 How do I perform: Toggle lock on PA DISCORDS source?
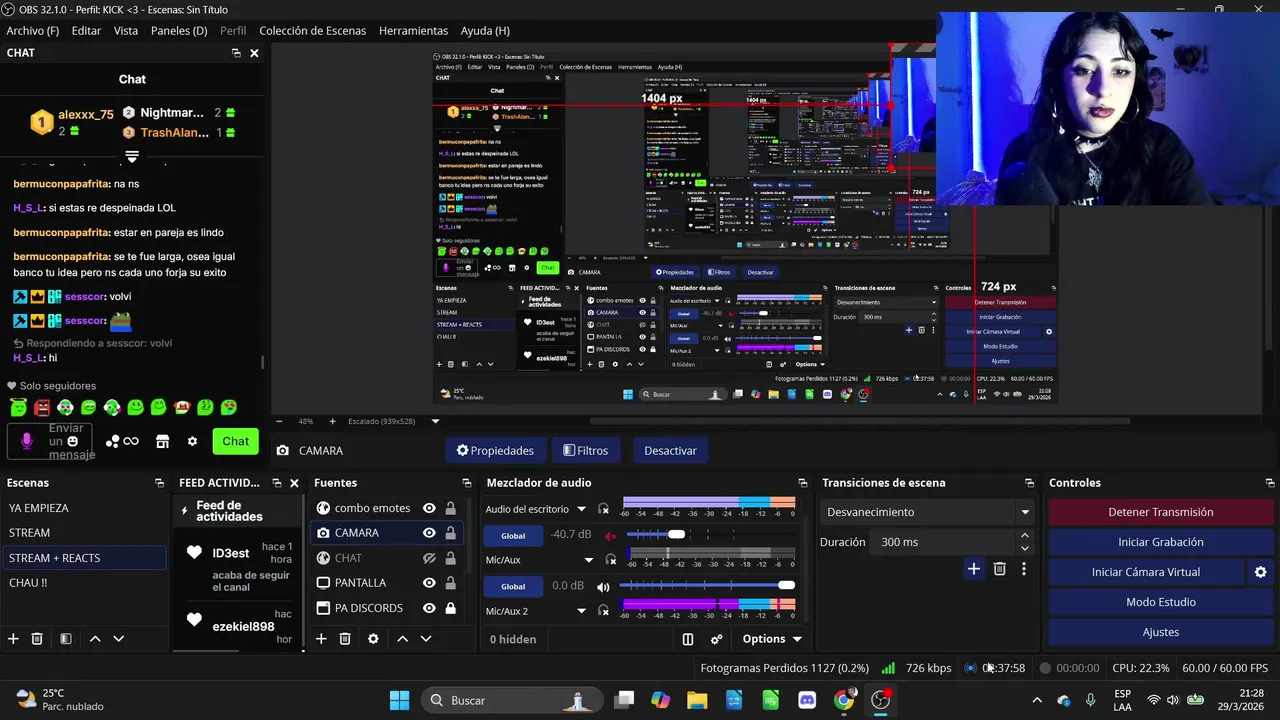[451, 608]
